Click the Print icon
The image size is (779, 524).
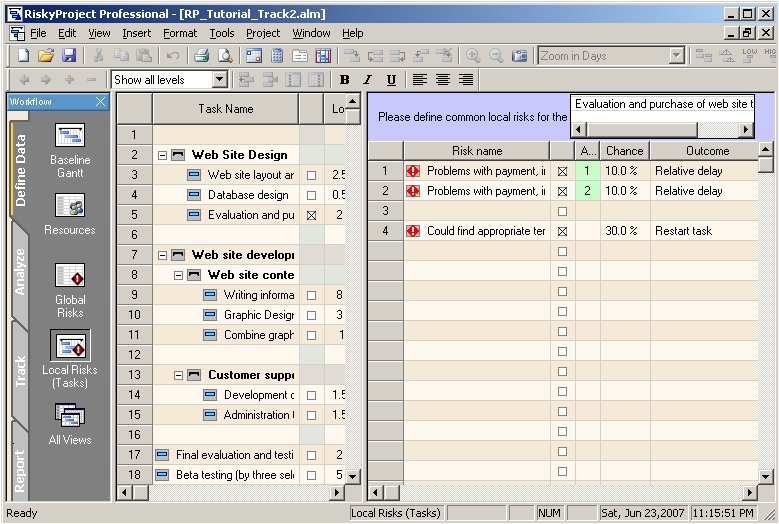[x=201, y=55]
